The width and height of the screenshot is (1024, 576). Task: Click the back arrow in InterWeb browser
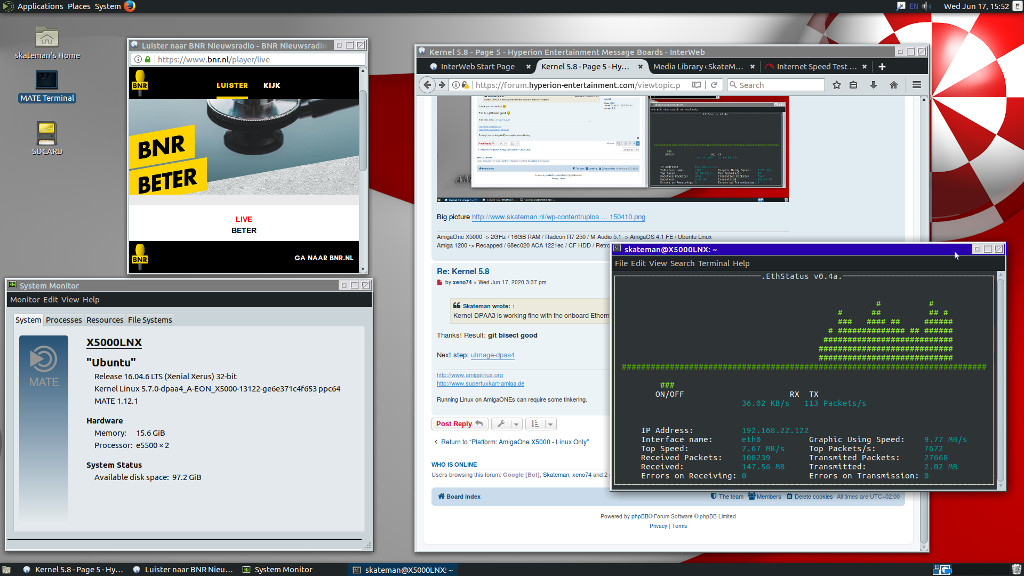(427, 85)
